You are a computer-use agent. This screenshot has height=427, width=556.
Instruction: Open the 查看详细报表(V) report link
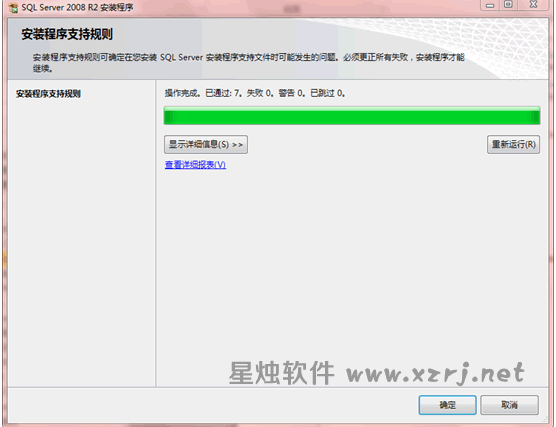(x=195, y=165)
